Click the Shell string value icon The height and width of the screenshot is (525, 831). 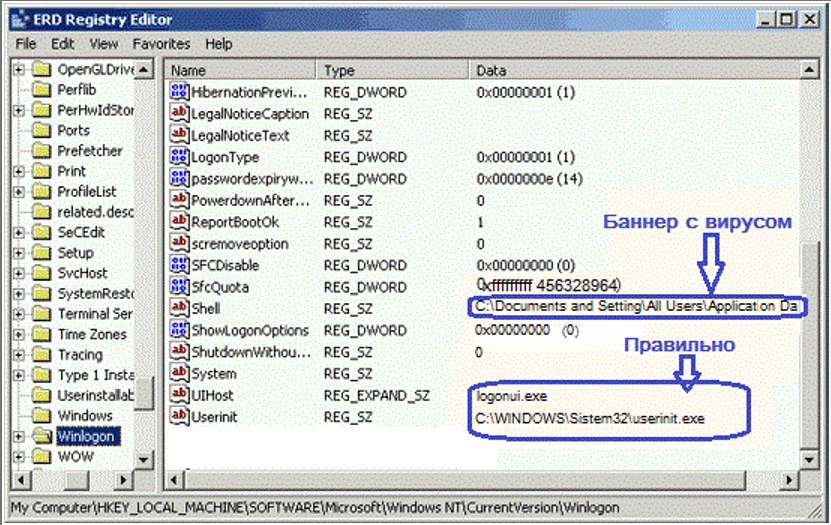coord(180,308)
